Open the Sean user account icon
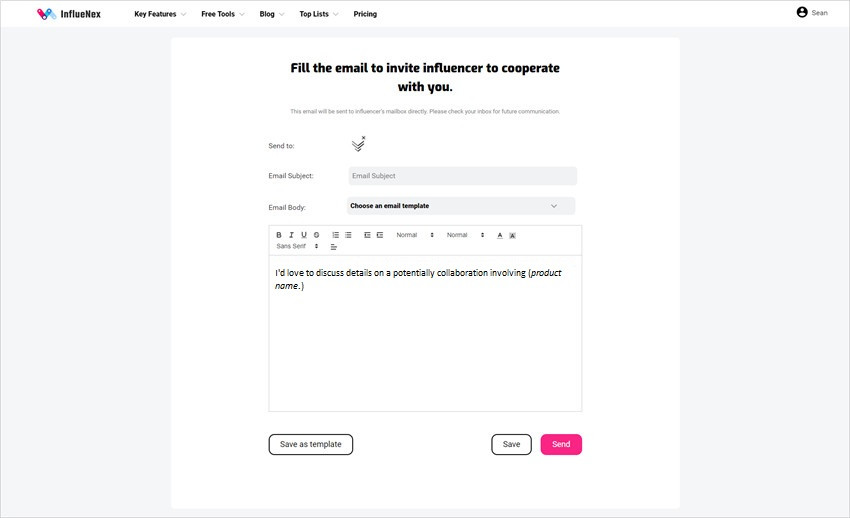Image resolution: width=850 pixels, height=518 pixels. [x=802, y=12]
